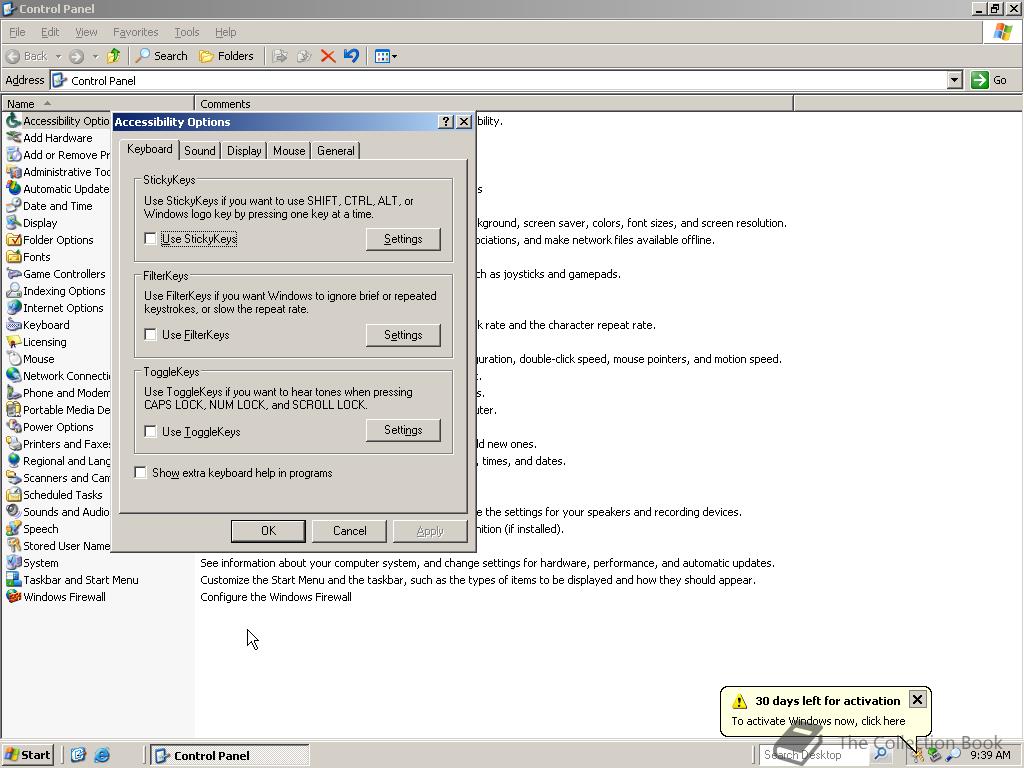The image size is (1024, 768).
Task: Toggle the Folders toolbar button
Action: click(226, 56)
